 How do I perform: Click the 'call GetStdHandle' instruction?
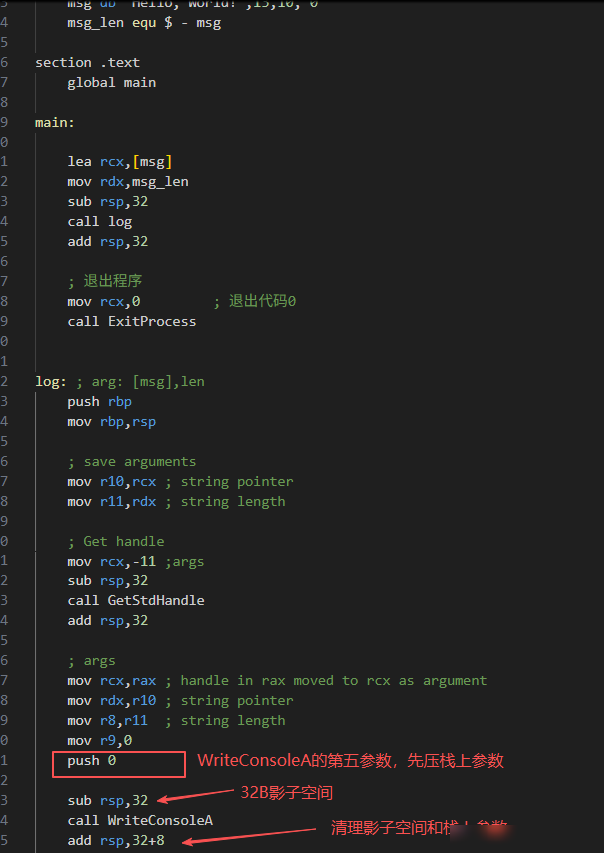click(136, 601)
